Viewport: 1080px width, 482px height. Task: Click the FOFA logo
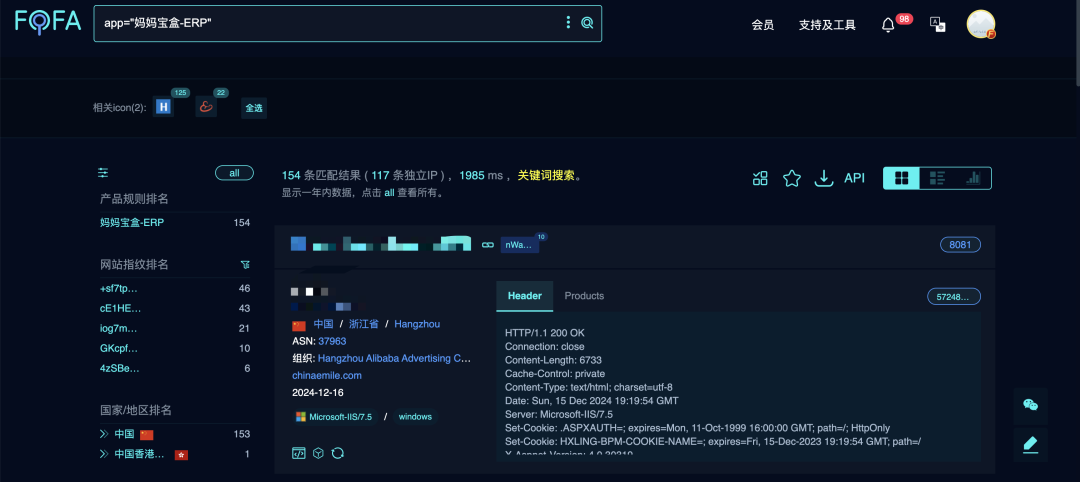(48, 21)
